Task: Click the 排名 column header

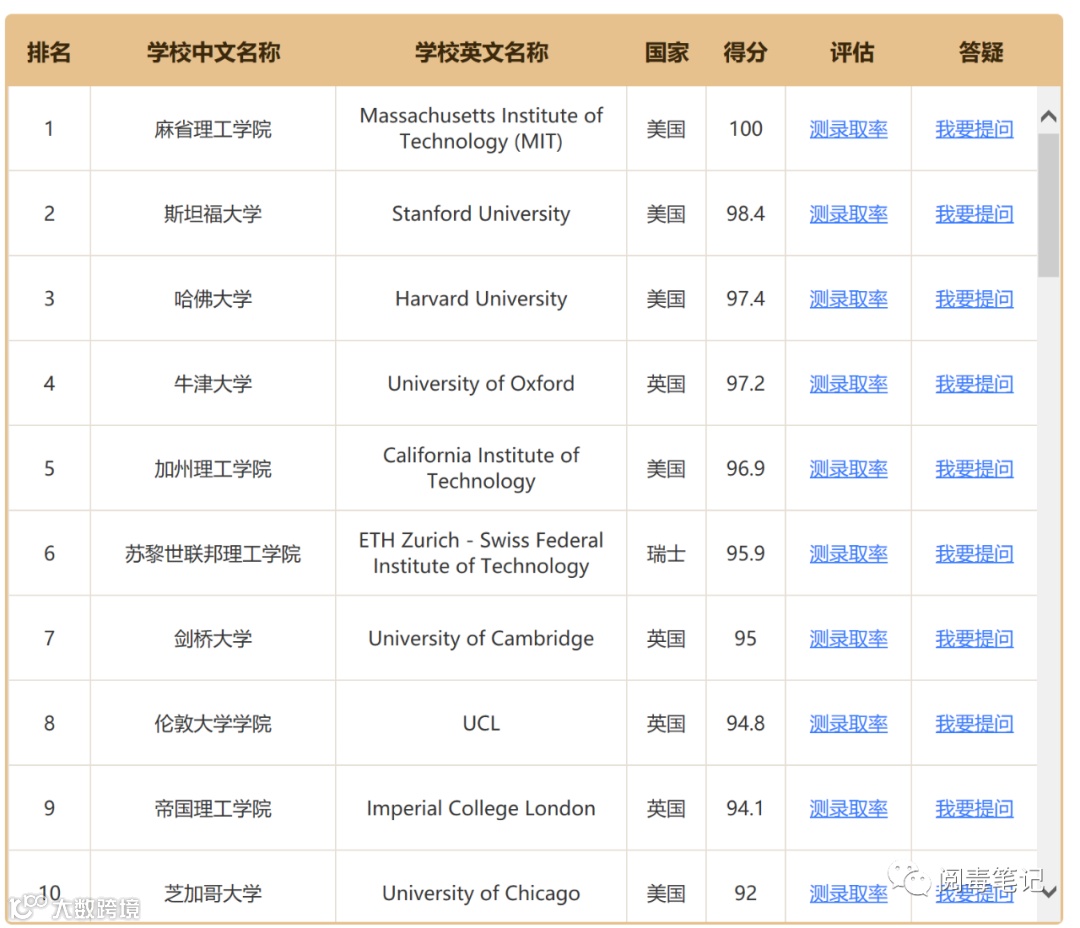Action: click(x=49, y=52)
